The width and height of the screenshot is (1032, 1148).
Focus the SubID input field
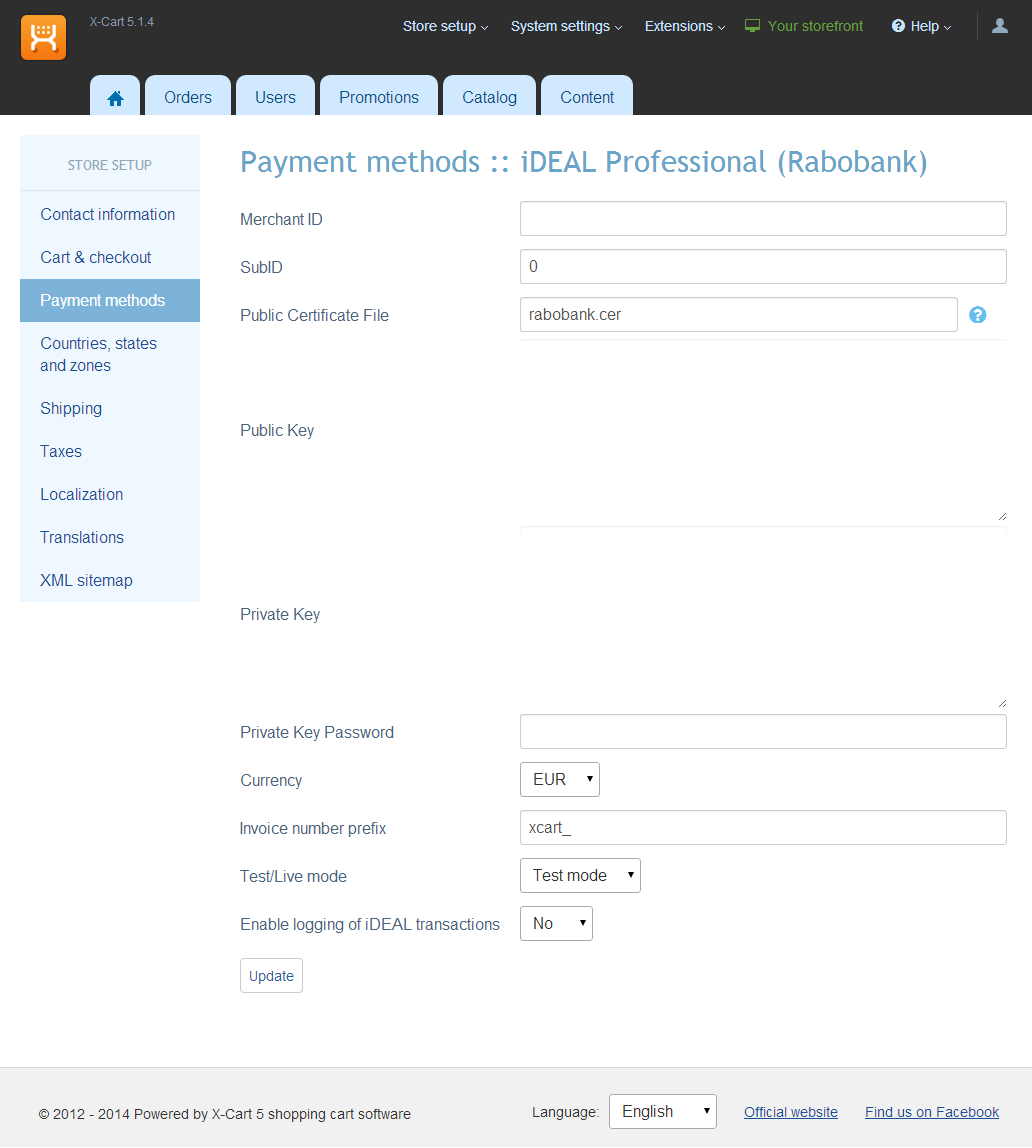click(x=763, y=266)
